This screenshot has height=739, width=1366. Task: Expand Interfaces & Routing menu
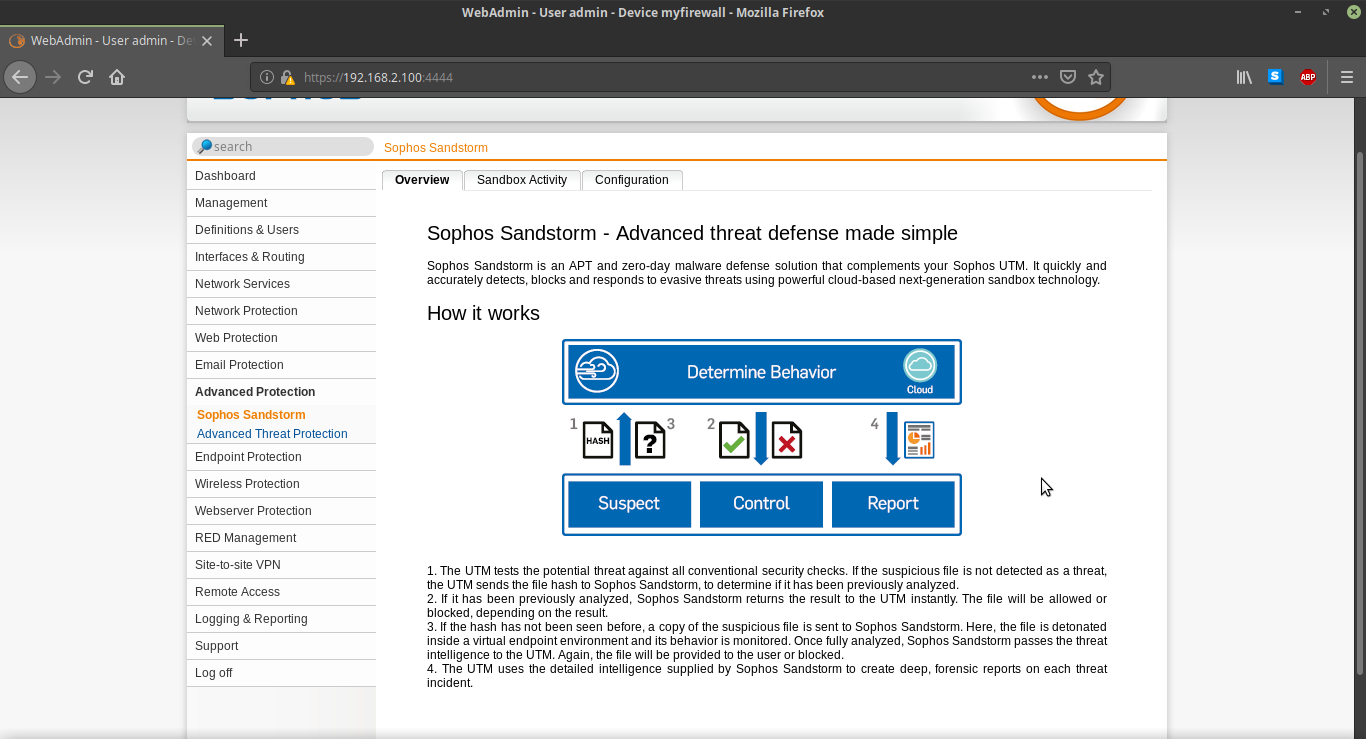pyautogui.click(x=281, y=257)
